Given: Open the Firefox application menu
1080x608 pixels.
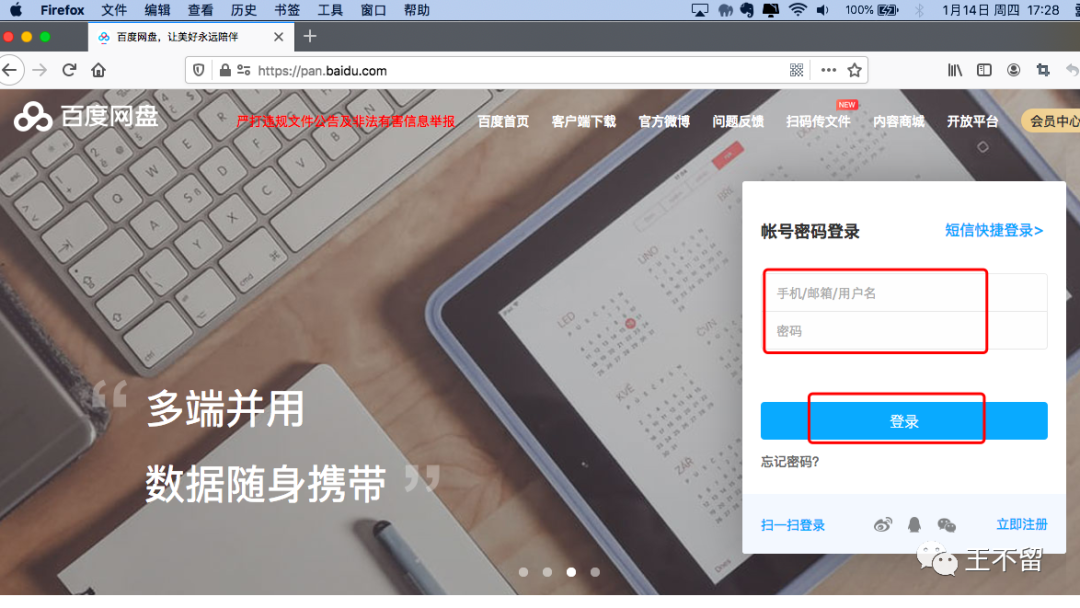Looking at the screenshot, I should tap(62, 10).
